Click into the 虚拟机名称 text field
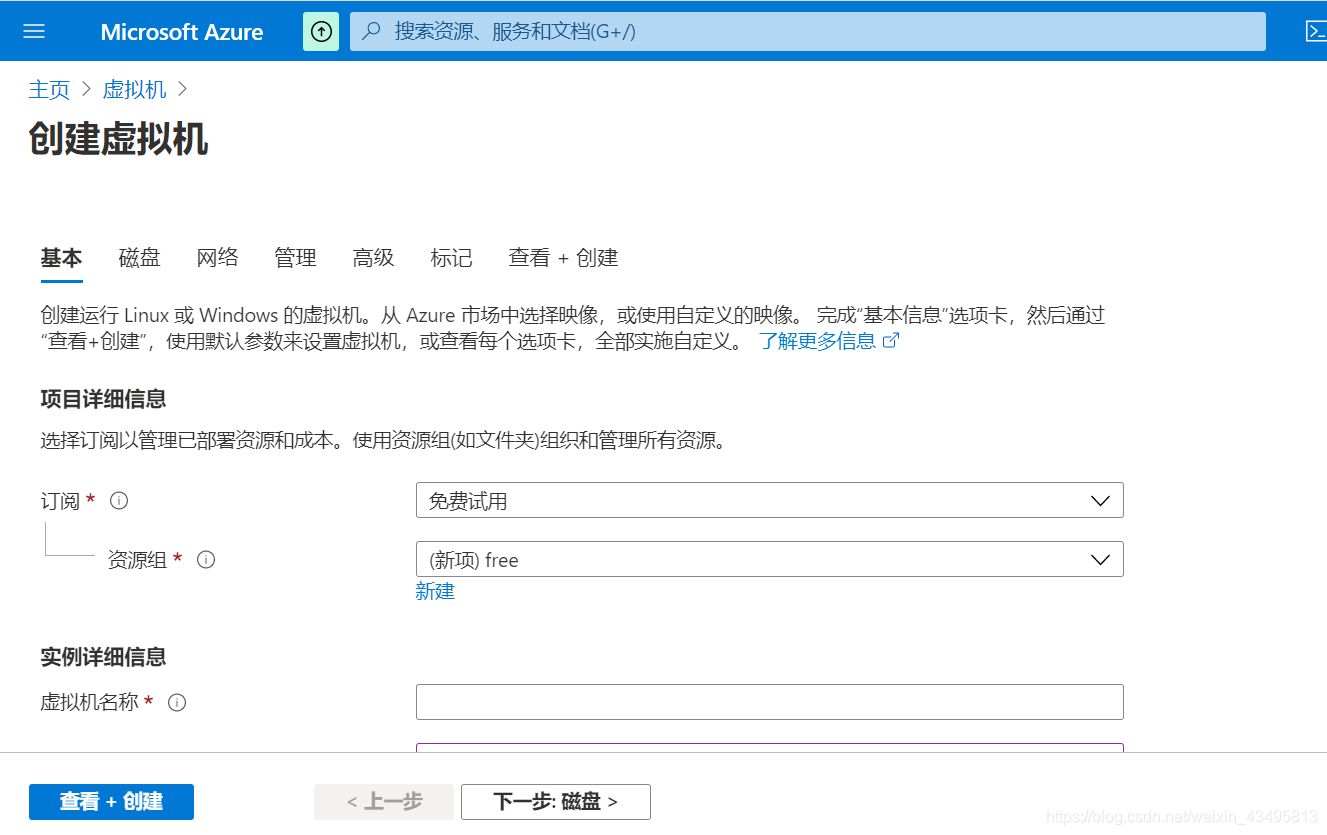 (x=769, y=702)
